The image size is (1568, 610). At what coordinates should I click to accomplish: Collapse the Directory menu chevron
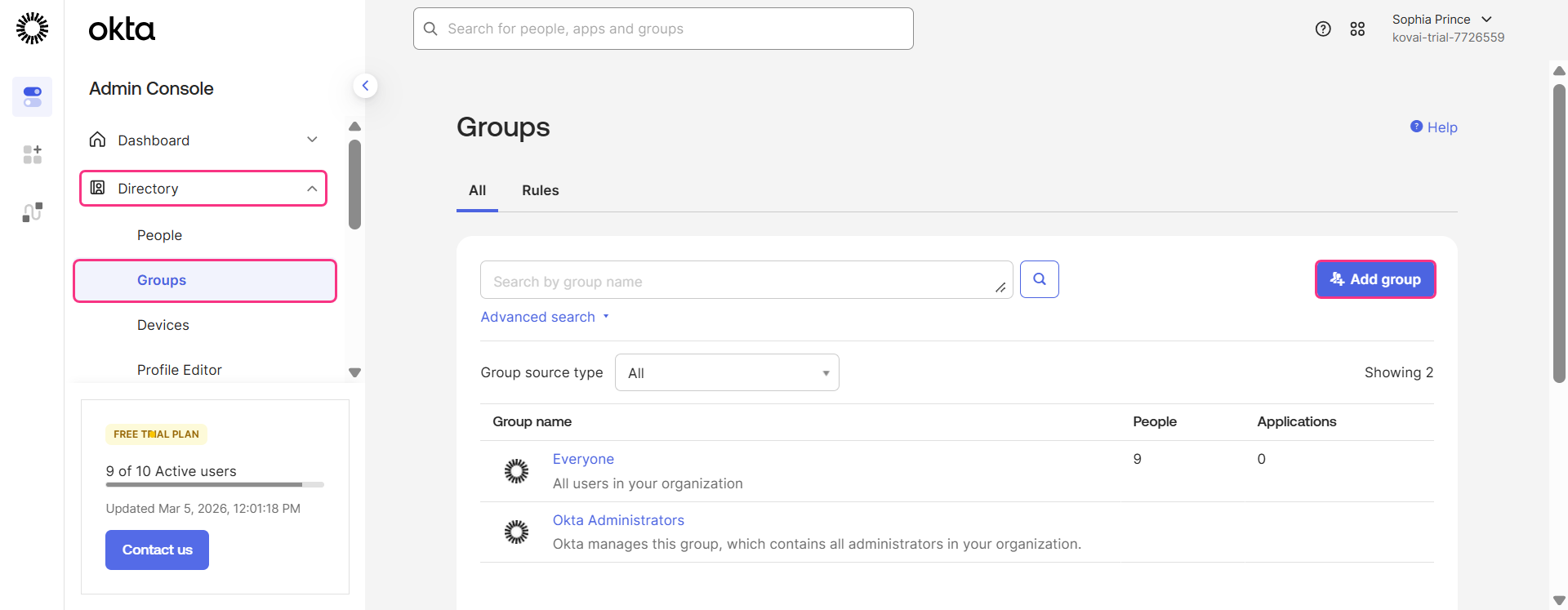[x=312, y=189]
